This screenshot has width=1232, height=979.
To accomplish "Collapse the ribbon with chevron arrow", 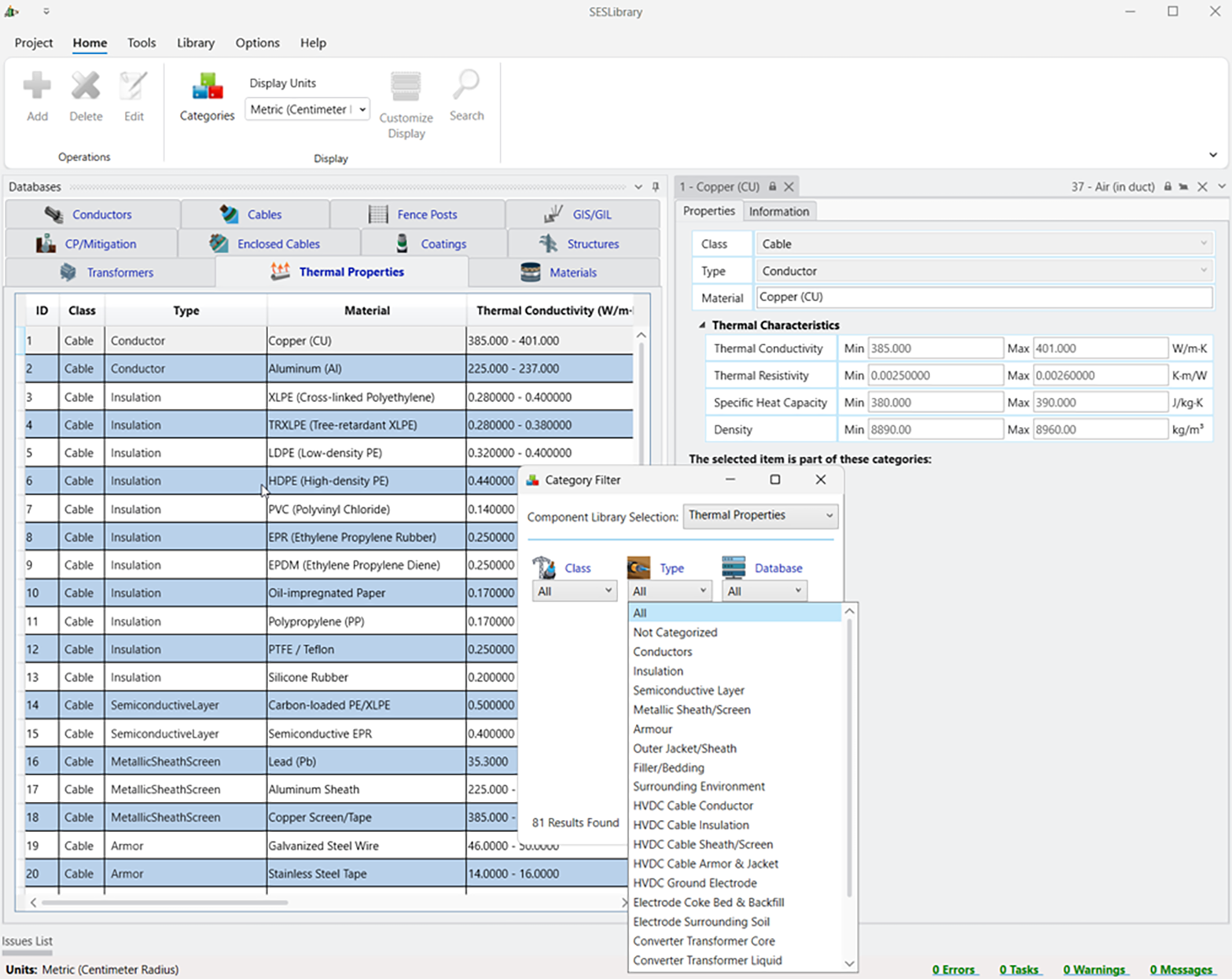I will click(x=1213, y=155).
